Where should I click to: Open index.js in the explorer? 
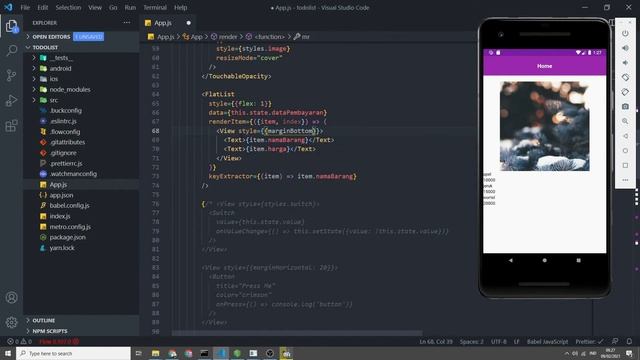click(x=60, y=216)
